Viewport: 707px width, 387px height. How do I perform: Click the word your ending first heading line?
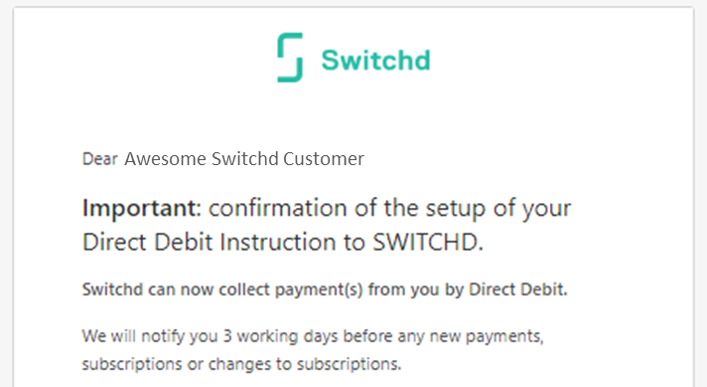tap(546, 209)
